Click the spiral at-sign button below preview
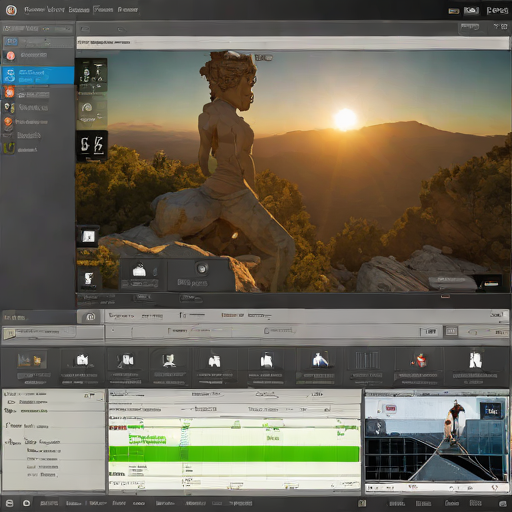This screenshot has width=512, height=512. pyautogui.click(x=90, y=316)
